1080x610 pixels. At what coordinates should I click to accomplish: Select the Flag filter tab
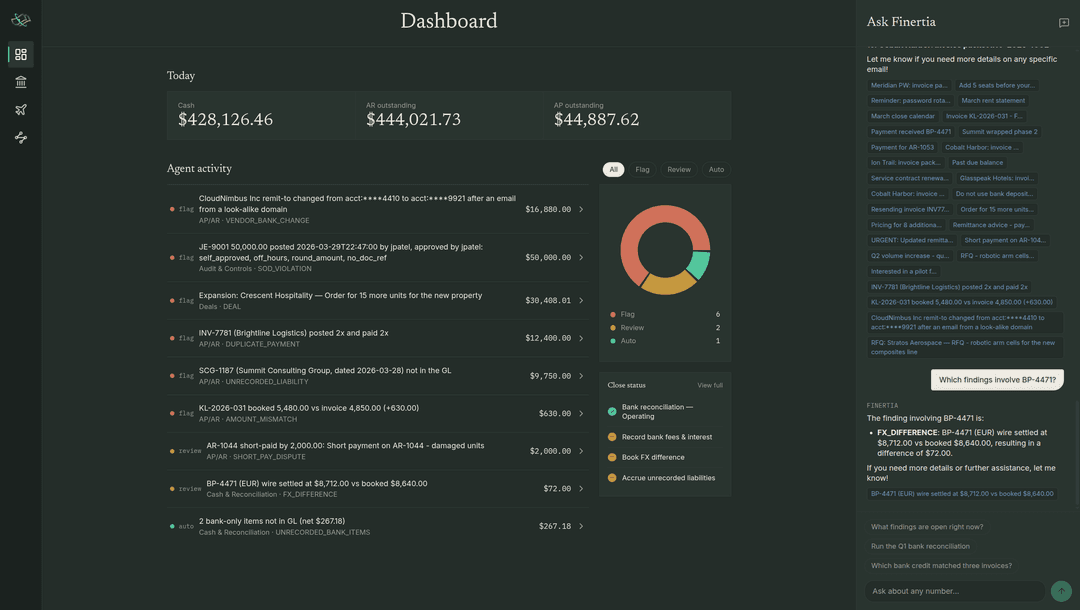pos(642,169)
